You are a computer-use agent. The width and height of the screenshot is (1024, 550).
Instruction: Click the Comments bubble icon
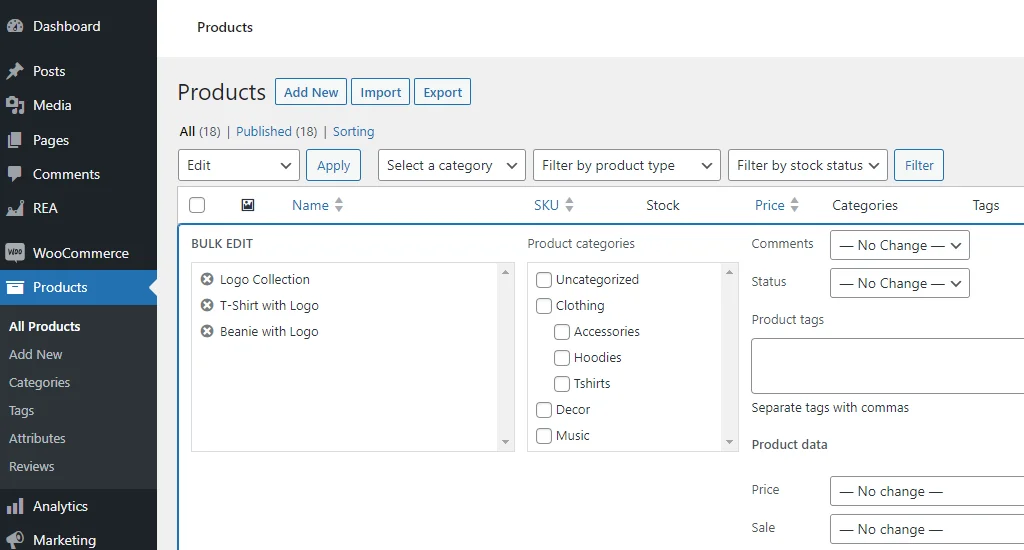15,174
